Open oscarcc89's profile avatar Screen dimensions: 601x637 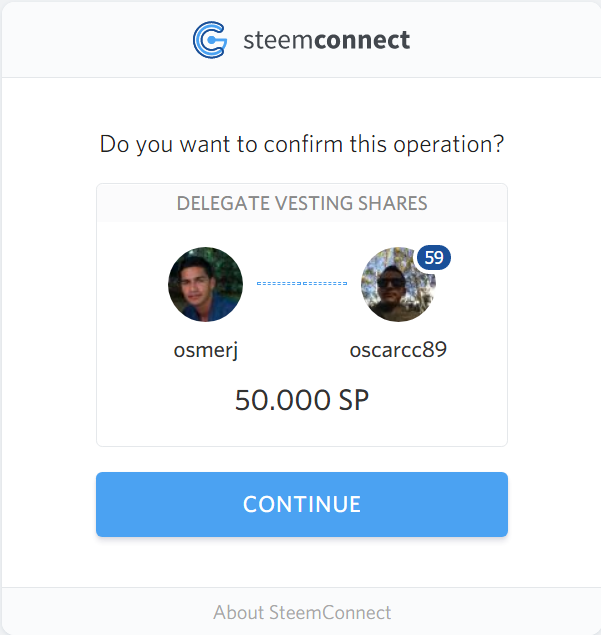point(397,285)
